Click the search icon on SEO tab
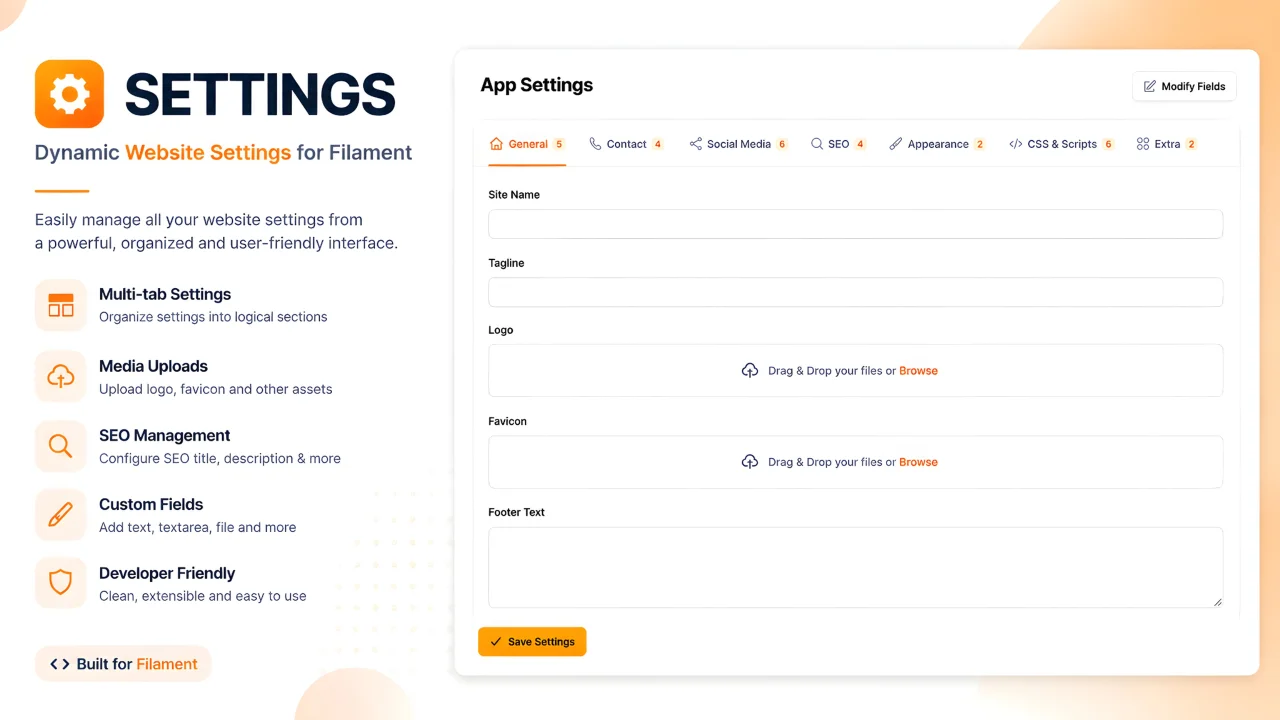 pyautogui.click(x=817, y=144)
